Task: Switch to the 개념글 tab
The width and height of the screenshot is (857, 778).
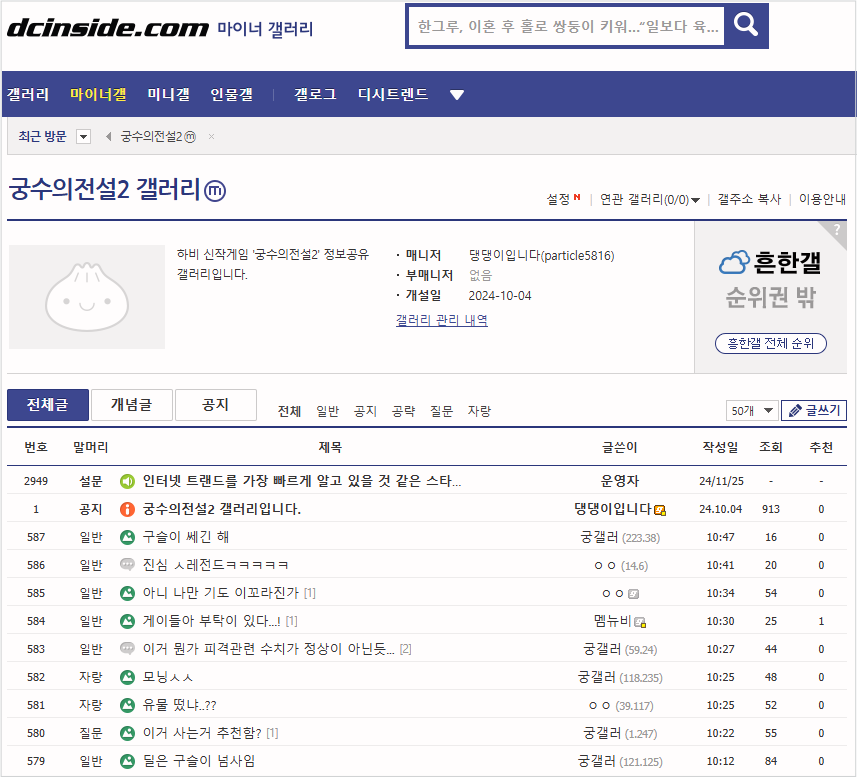Action: (132, 405)
